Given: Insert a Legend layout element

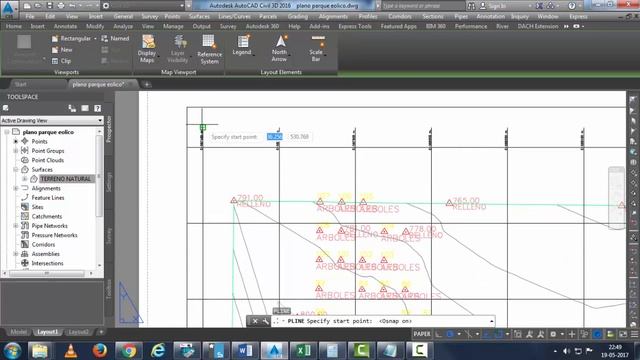Looking at the screenshot, I should [x=242, y=46].
